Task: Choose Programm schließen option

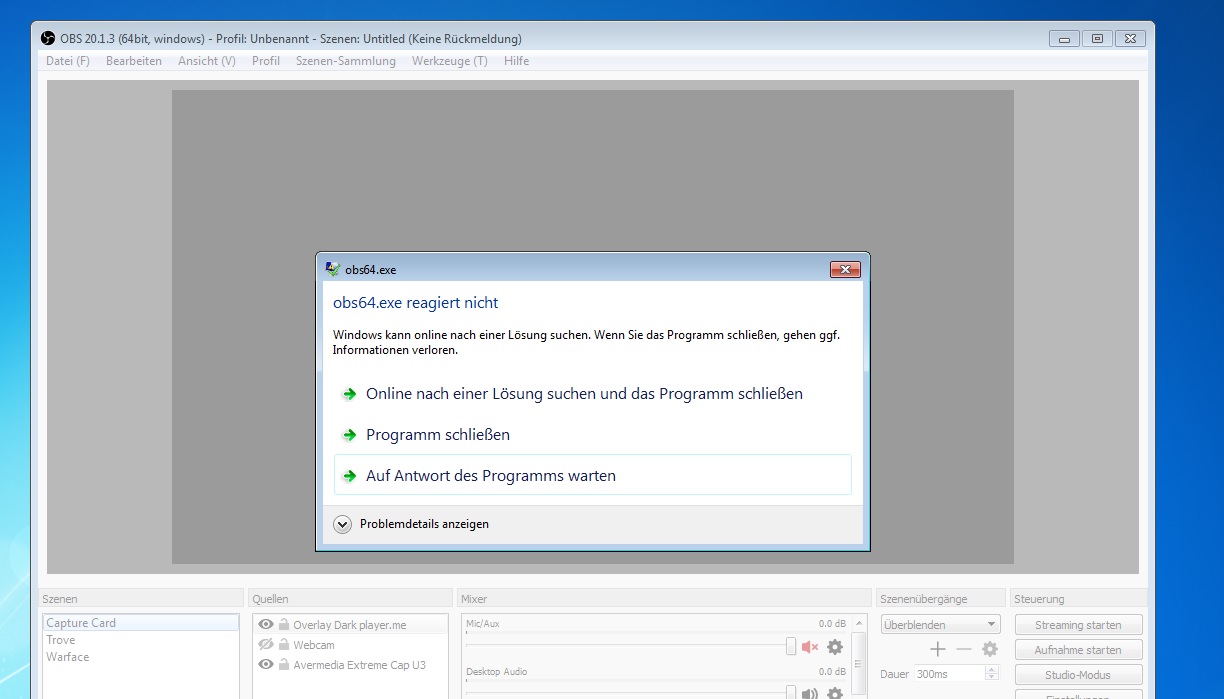Action: click(593, 435)
